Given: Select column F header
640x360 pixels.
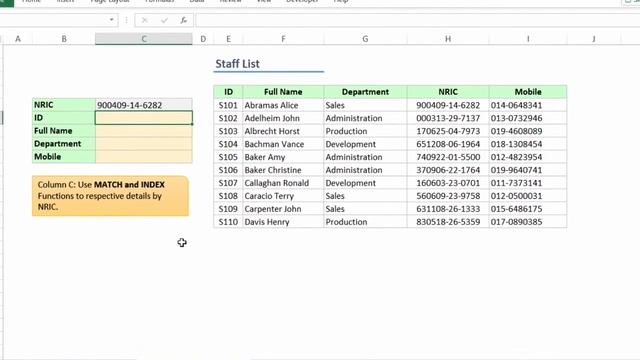Looking at the screenshot, I should (283, 39).
